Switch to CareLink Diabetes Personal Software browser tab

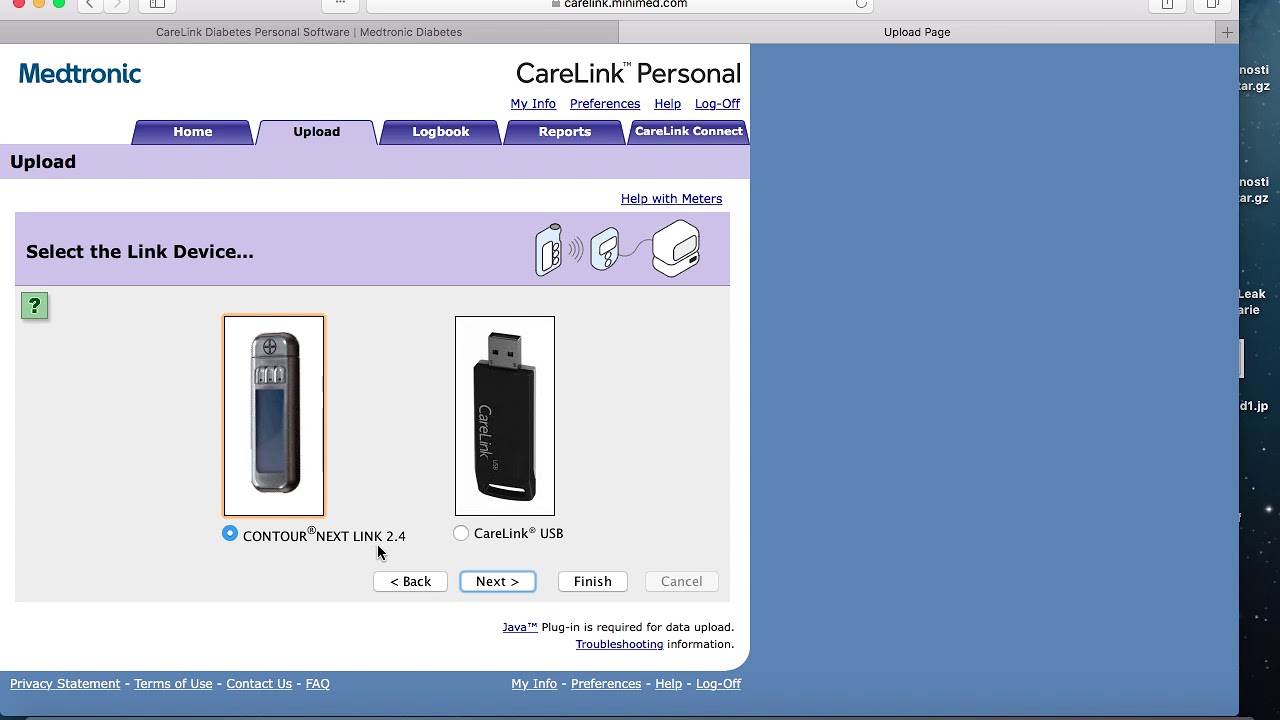coord(309,32)
